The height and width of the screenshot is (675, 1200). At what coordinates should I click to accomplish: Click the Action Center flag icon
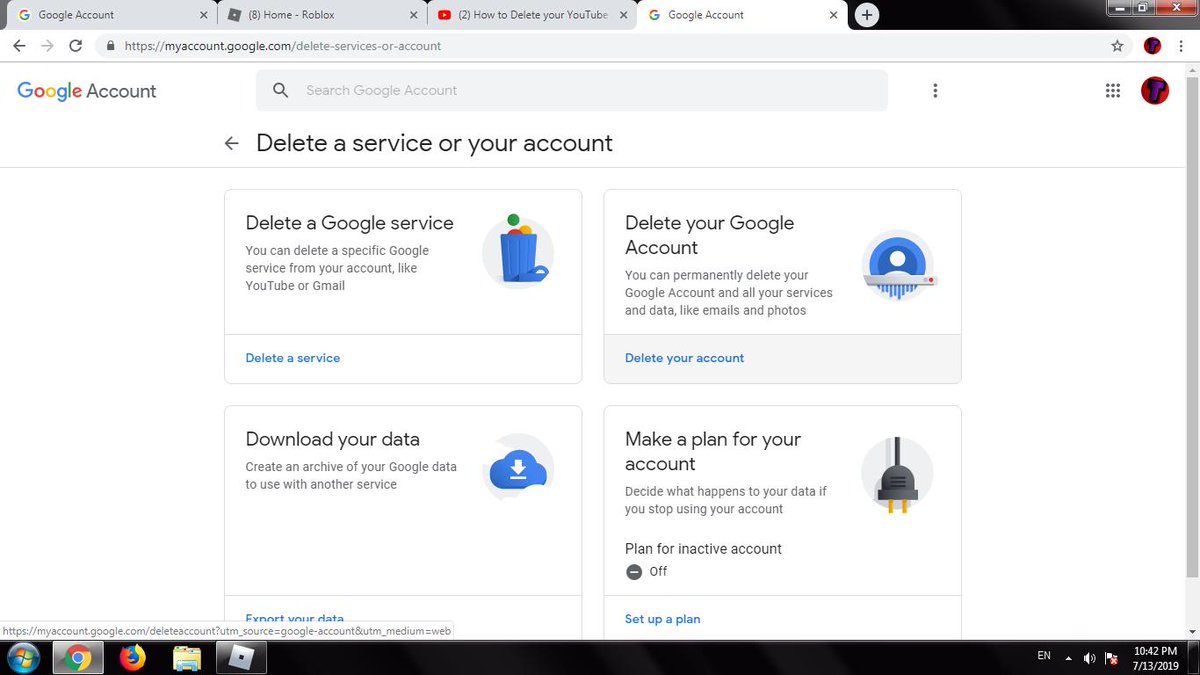[x=1111, y=658]
